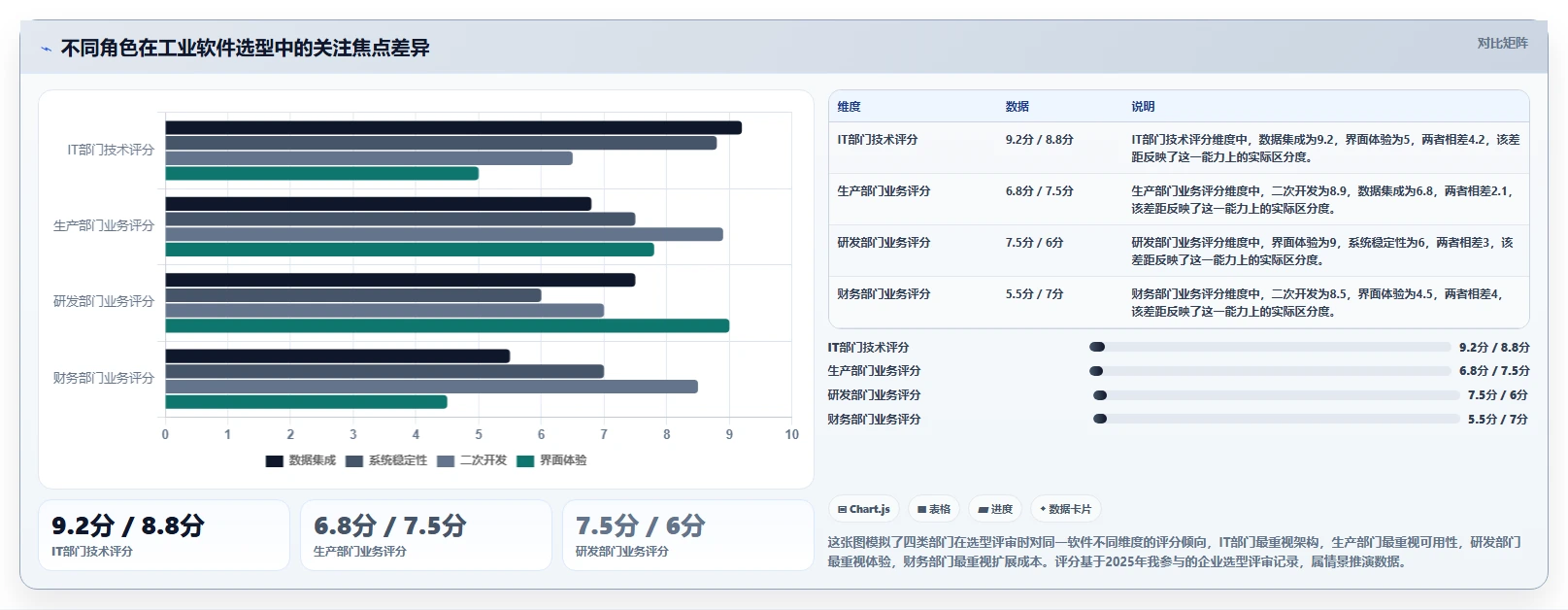Click 6.8分 / 7.5分 in the table
Screen dimensions: 1568x610
pyautogui.click(x=1040, y=191)
